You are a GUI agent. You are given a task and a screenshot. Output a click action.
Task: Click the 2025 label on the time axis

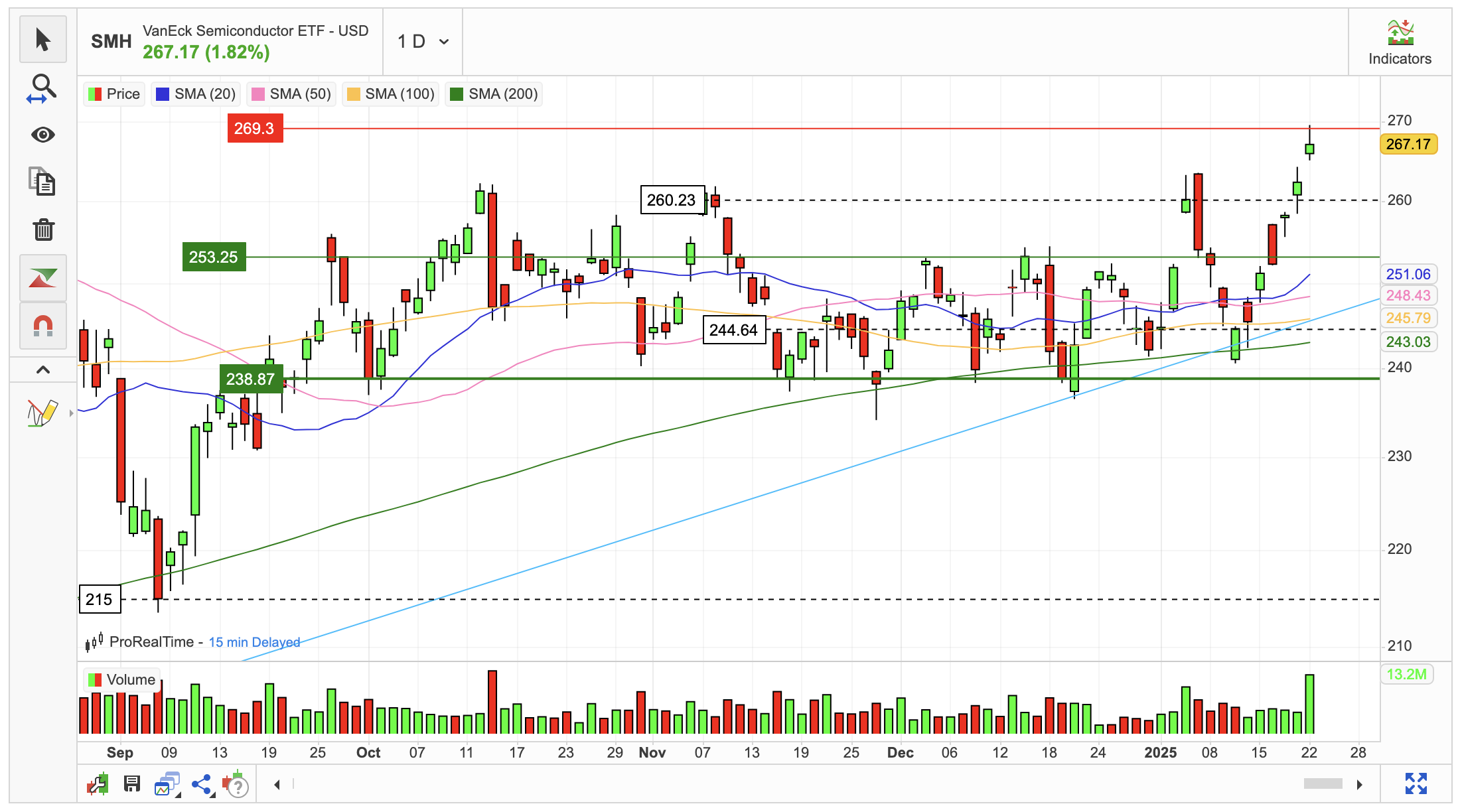coord(1160,753)
